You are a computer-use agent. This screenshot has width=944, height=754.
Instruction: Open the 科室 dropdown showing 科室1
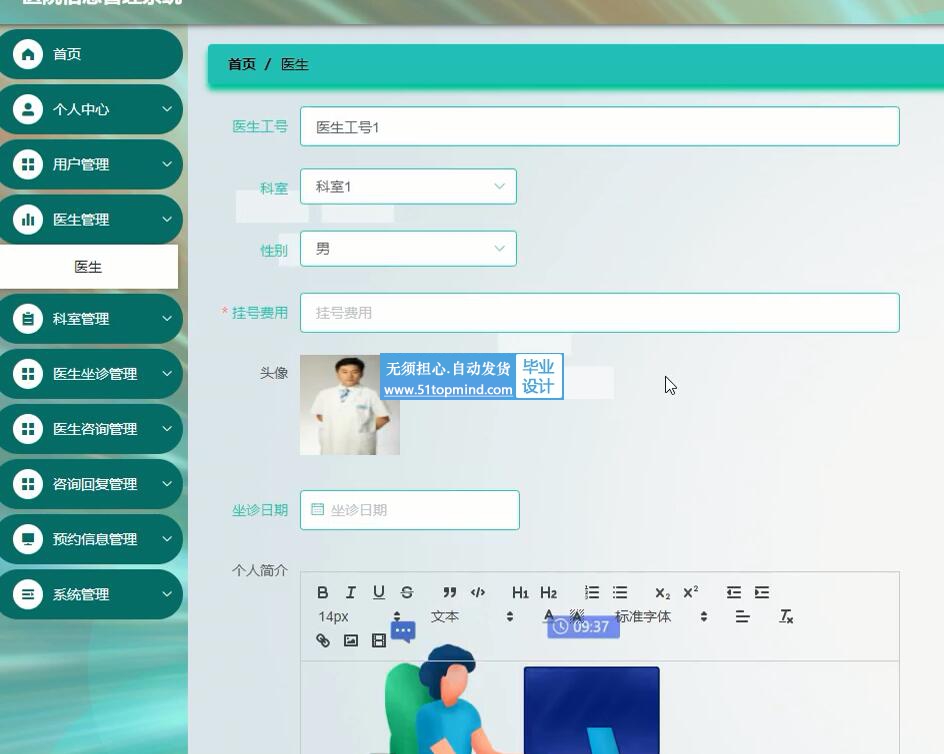[x=408, y=187]
